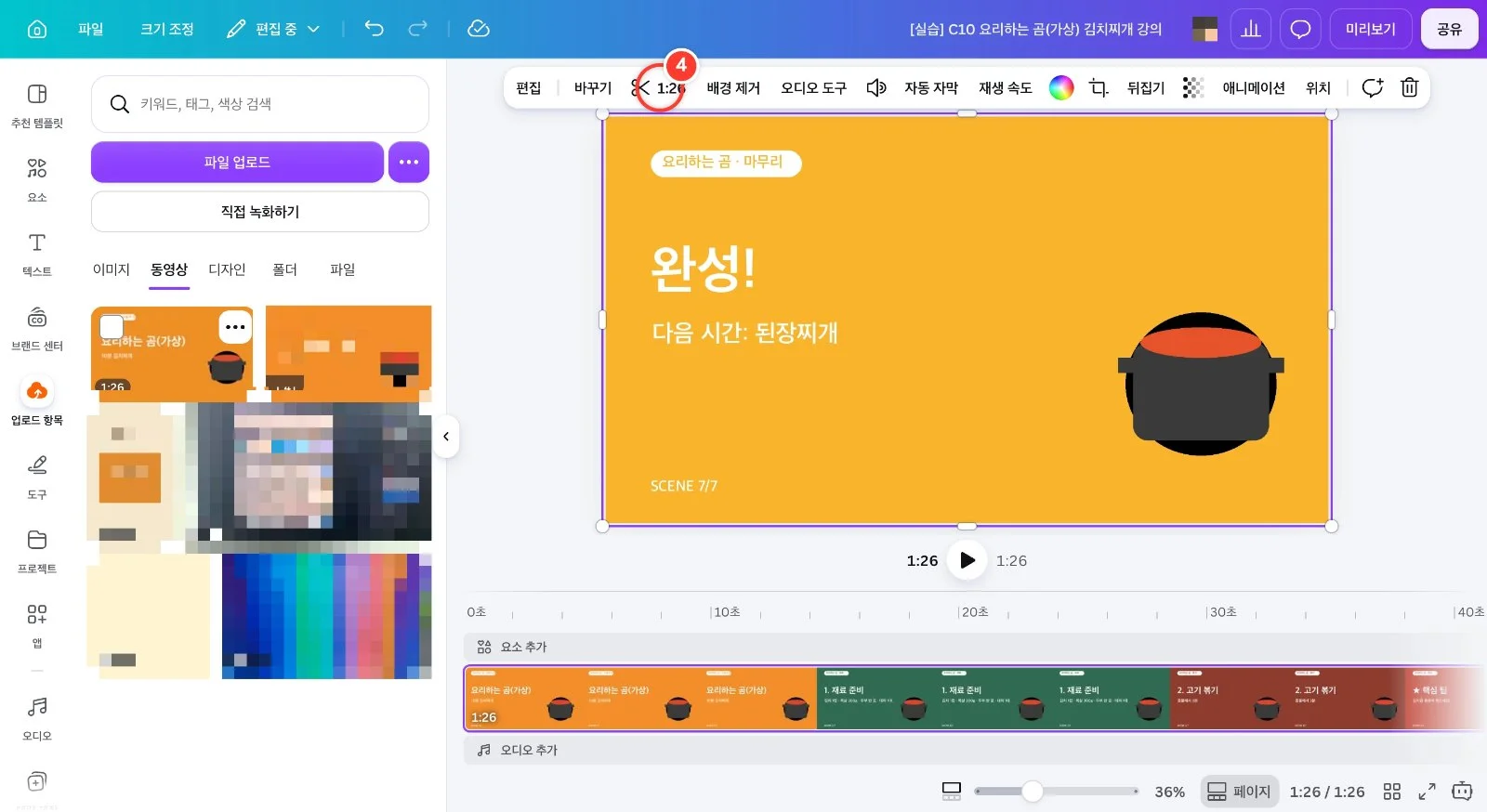The width and height of the screenshot is (1487, 812).
Task: Select checkbox on first video thumbnail
Action: pyautogui.click(x=112, y=327)
